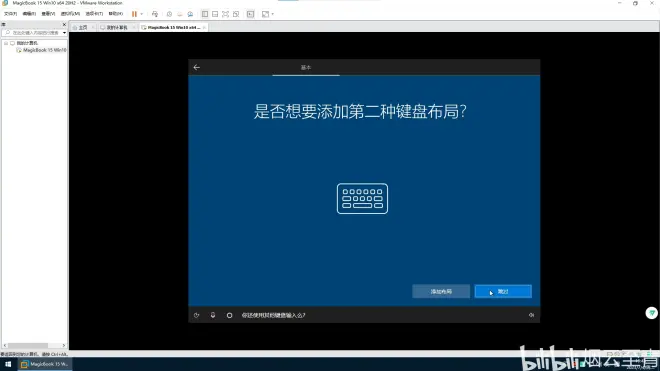Click the keyboard illustration icon
The width and height of the screenshot is (660, 371).
[362, 199]
